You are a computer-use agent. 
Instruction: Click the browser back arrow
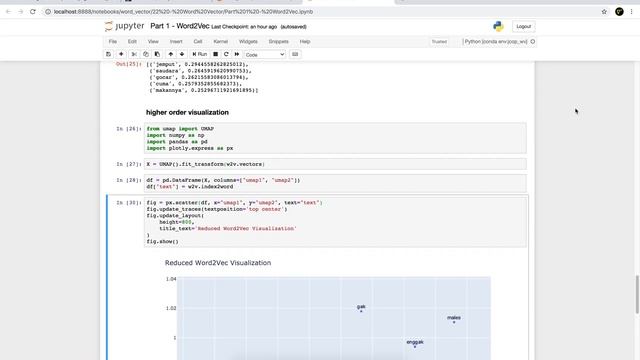8,12
